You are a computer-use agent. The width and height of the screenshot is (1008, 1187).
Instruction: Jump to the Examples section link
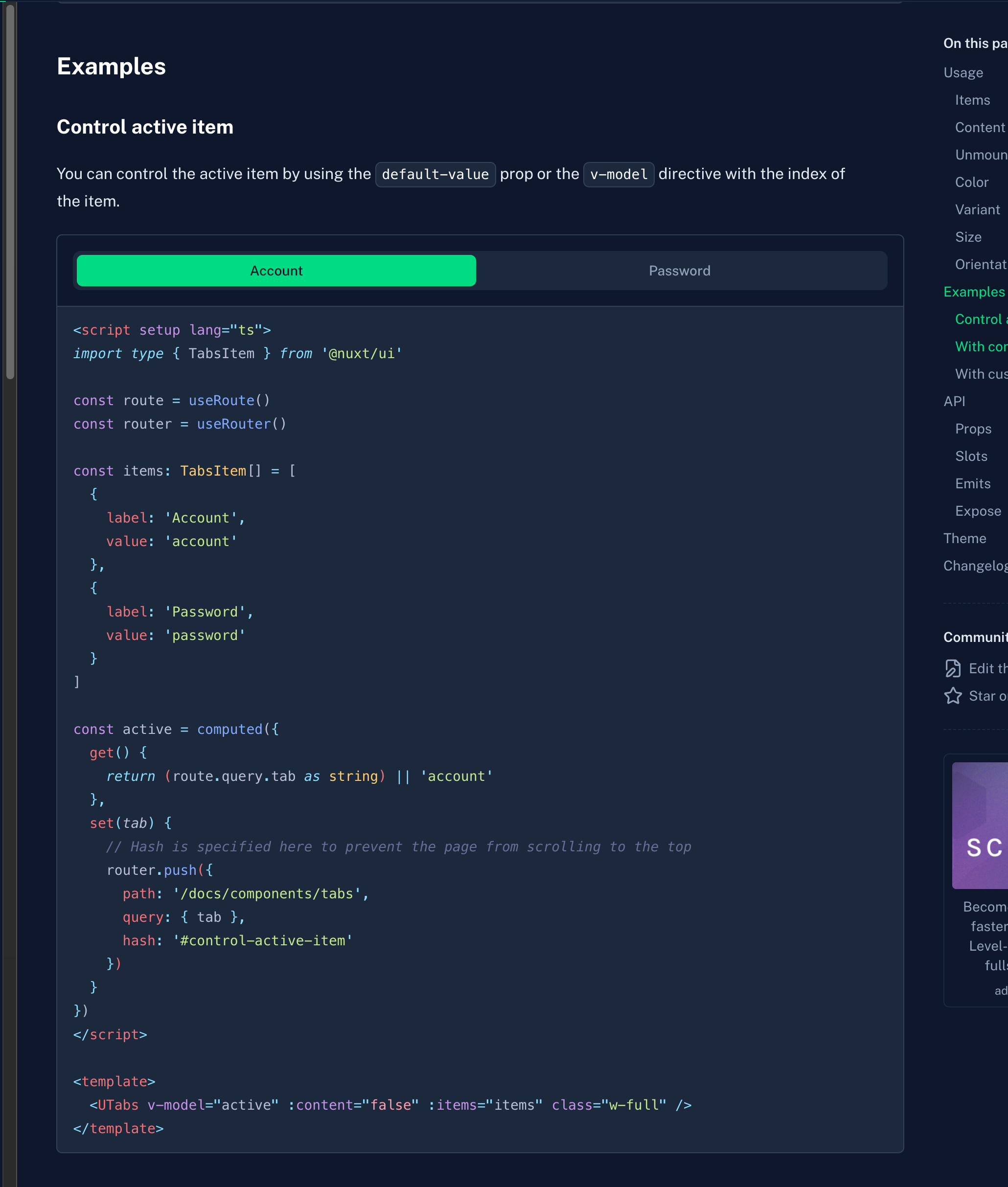[974, 292]
